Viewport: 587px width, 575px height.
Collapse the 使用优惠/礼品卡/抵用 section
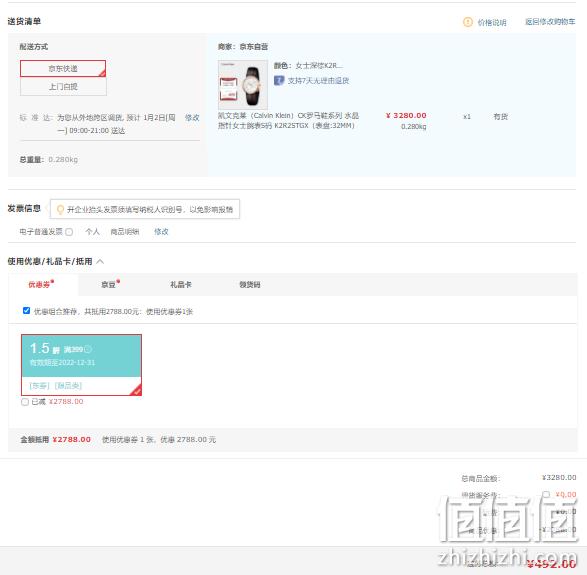click(x=100, y=261)
